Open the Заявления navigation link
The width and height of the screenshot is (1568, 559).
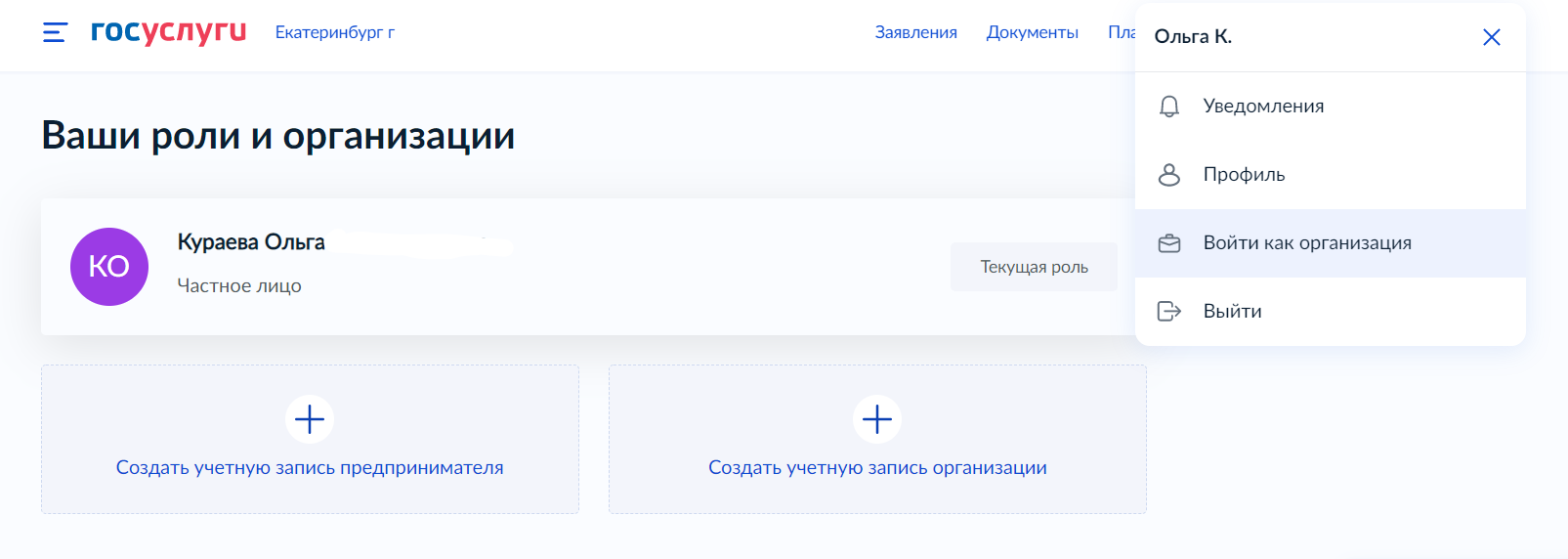tap(916, 32)
